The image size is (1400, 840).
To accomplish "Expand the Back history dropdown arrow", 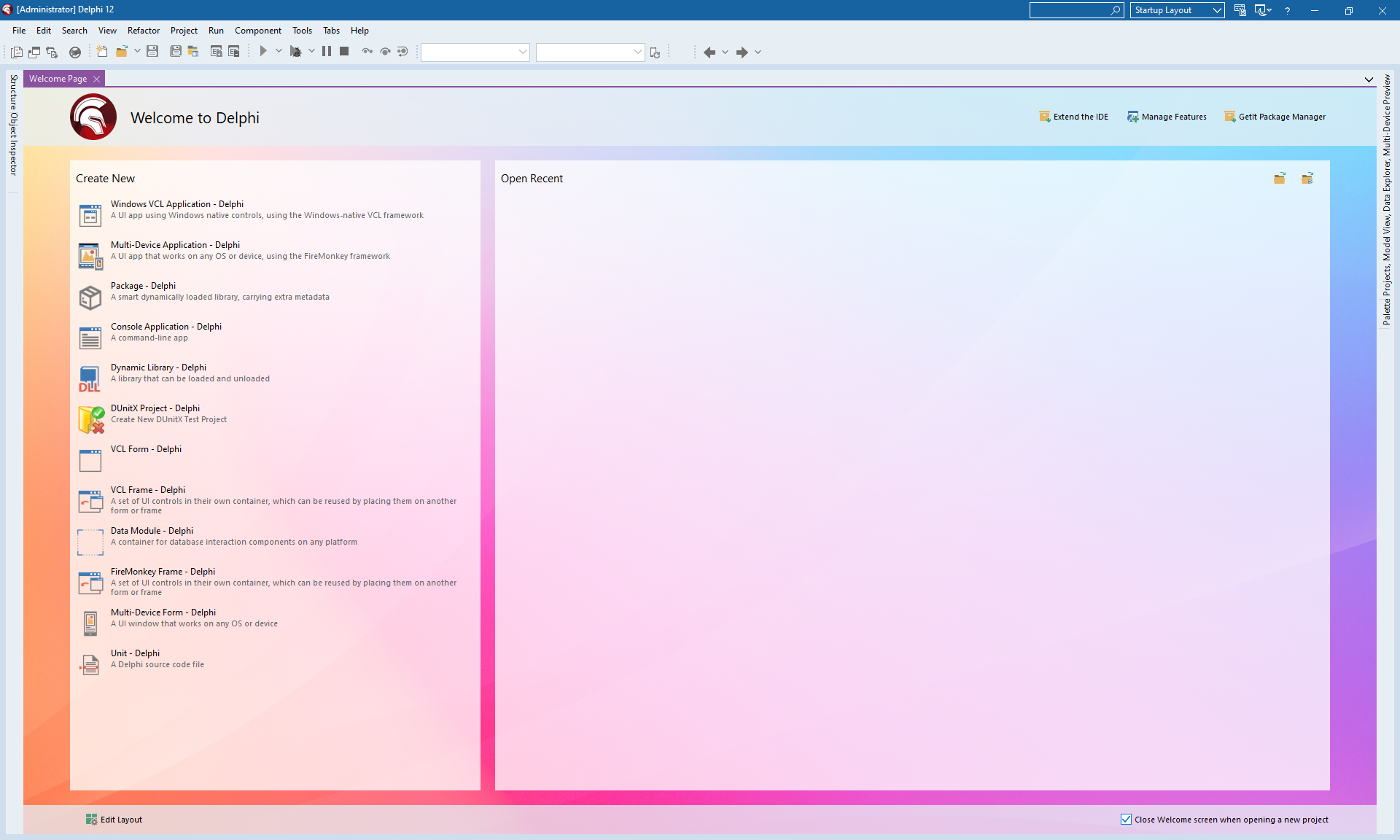I will pyautogui.click(x=725, y=52).
